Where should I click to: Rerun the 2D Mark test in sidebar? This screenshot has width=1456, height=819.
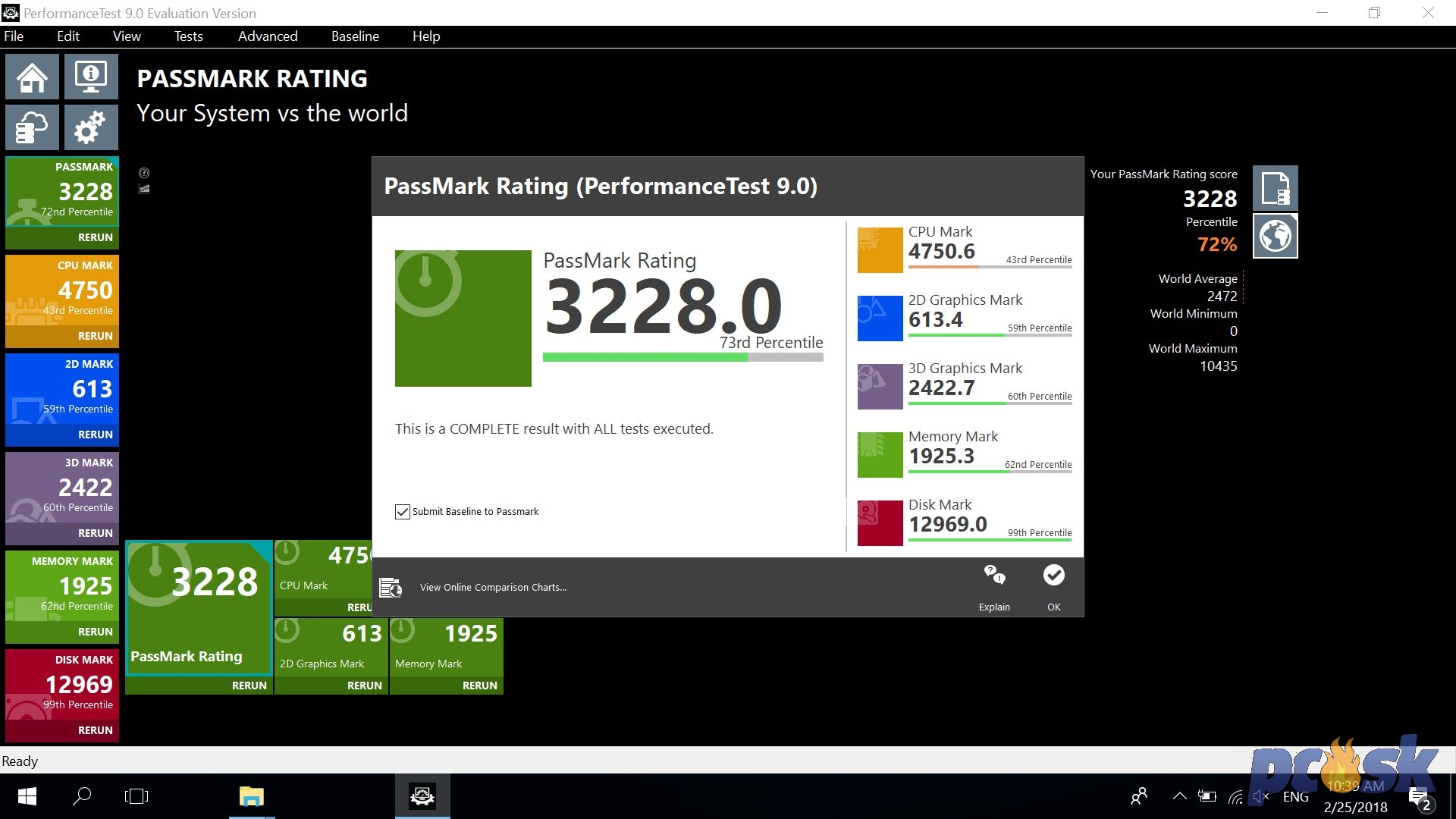tap(96, 435)
